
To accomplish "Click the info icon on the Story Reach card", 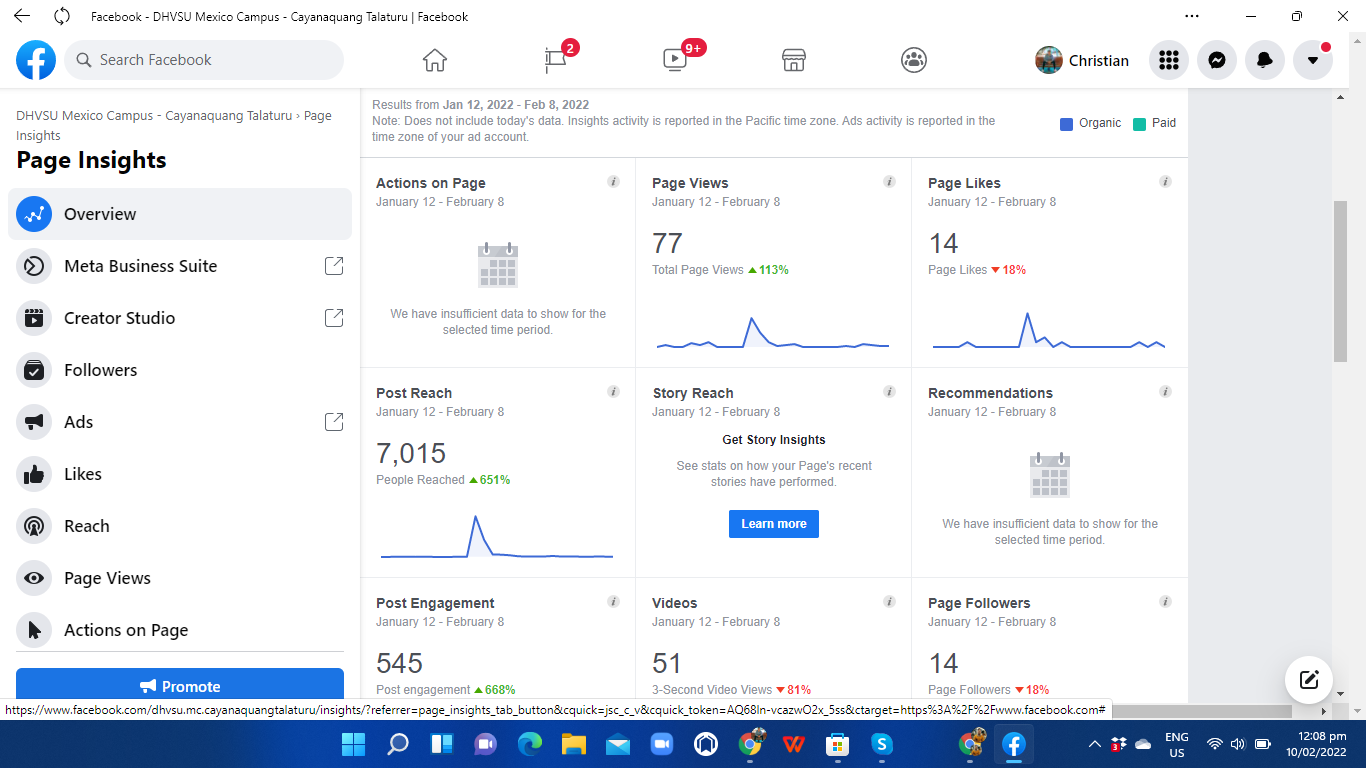I will pyautogui.click(x=889, y=392).
